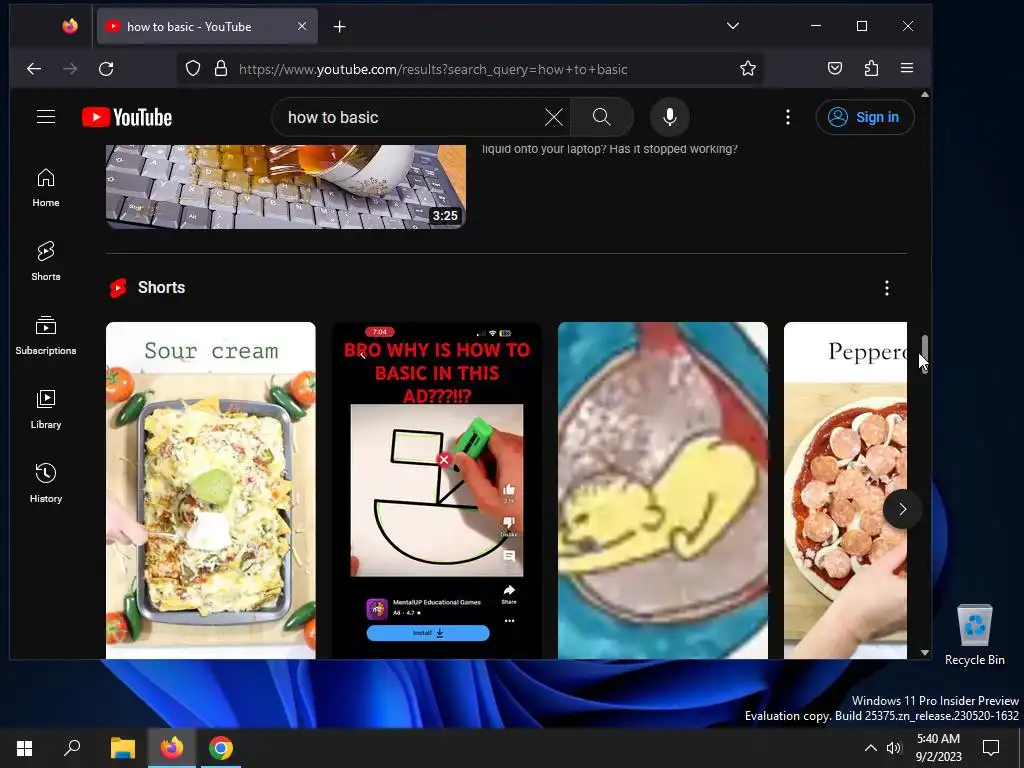The width and height of the screenshot is (1024, 768).
Task: Open YouTube settings three-dot menu
Action: point(788,118)
